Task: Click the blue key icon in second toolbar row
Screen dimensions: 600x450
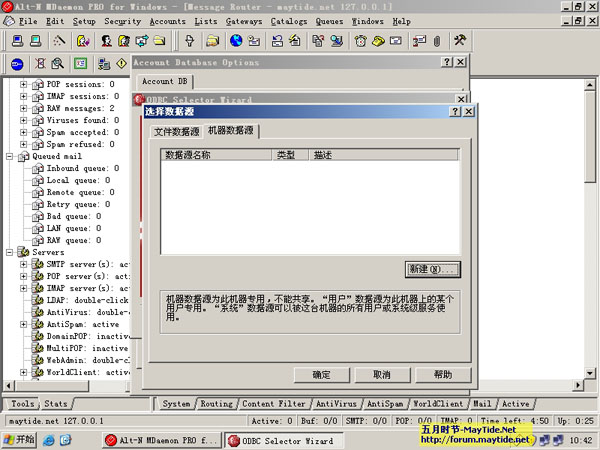Action: 17,64
